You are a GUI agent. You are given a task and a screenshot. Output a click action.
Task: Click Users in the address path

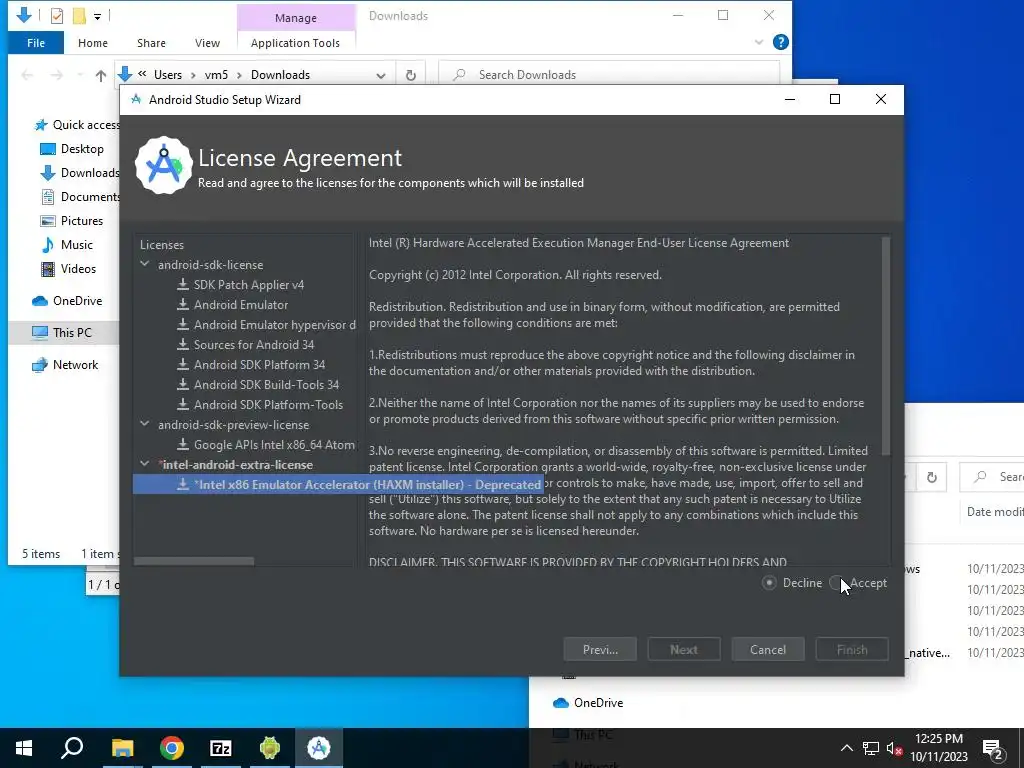coord(168,74)
